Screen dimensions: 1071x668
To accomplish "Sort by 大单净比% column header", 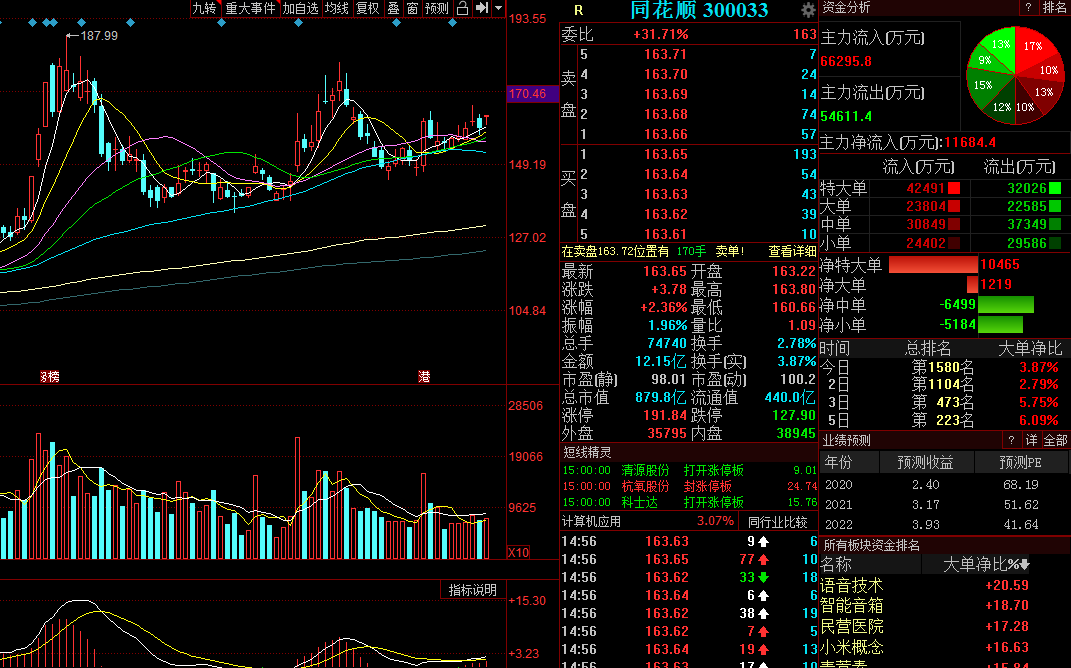I will click(x=986, y=565).
